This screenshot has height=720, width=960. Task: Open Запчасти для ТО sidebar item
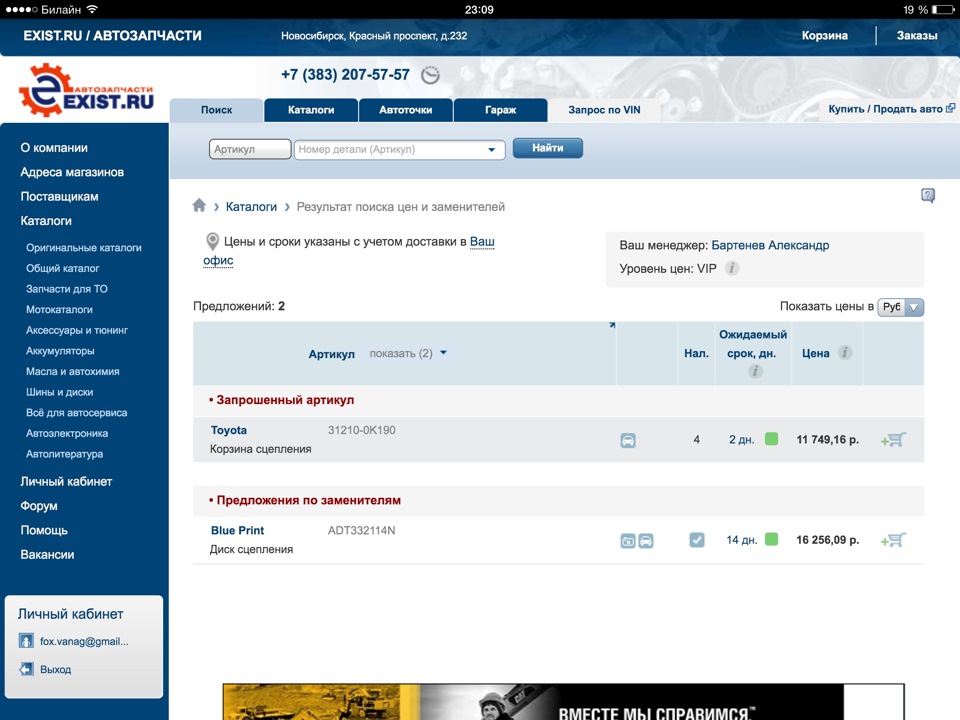[67, 289]
